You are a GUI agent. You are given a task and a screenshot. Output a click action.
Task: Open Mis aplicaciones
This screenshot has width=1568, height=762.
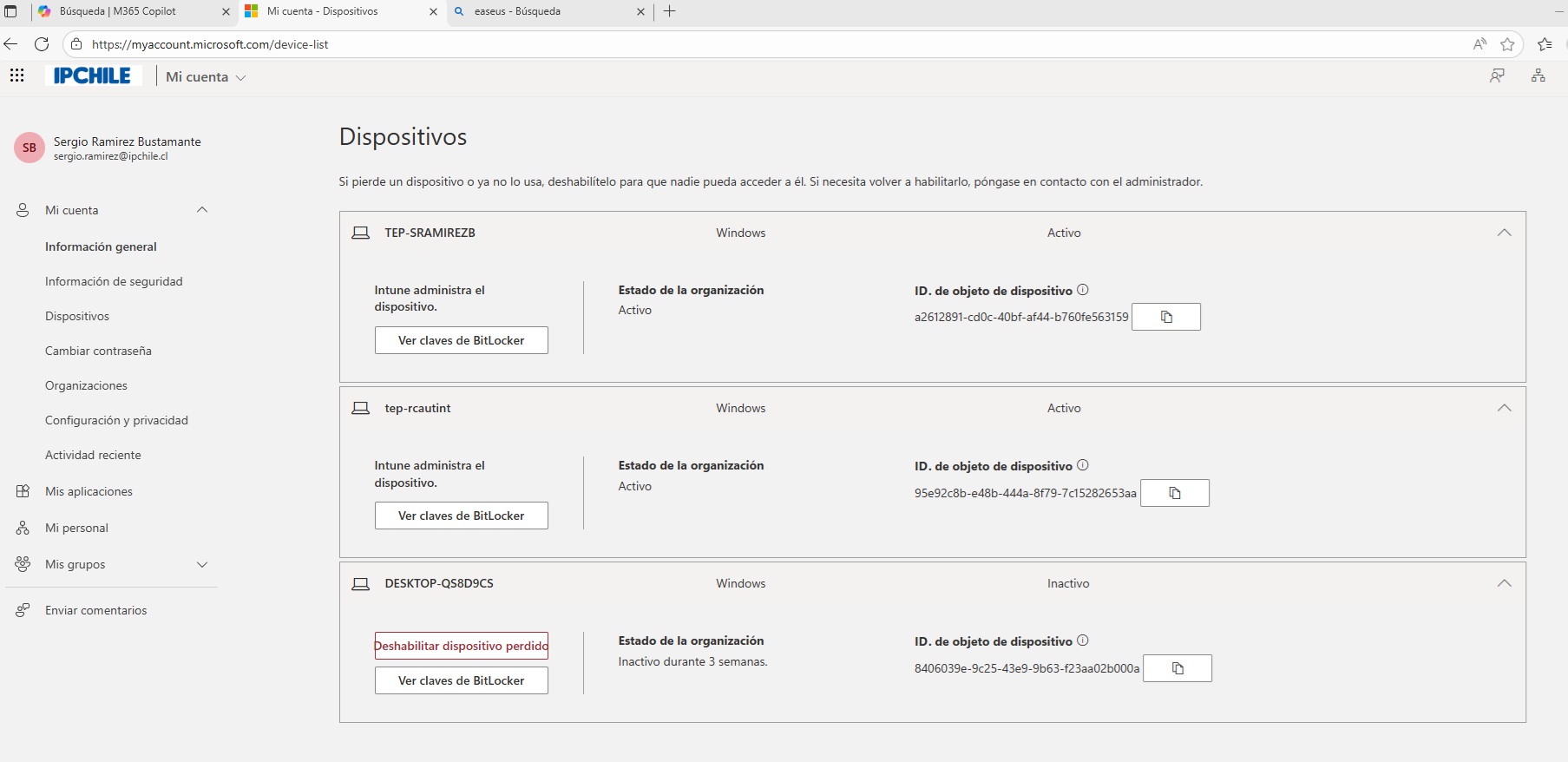coord(89,491)
